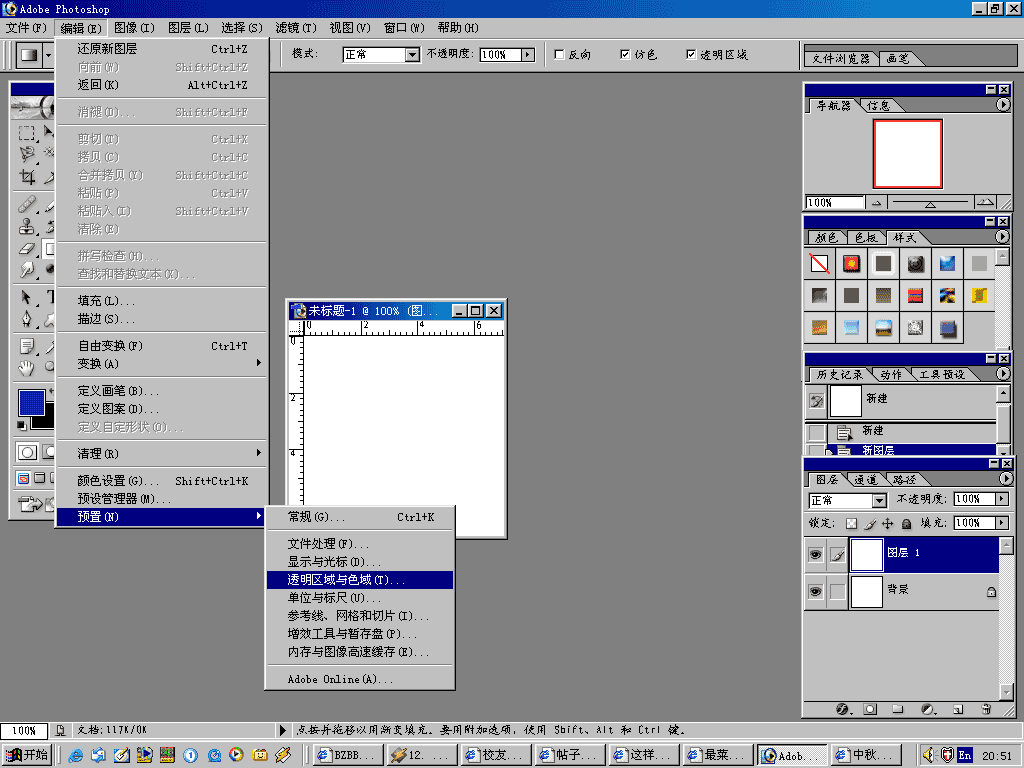The image size is (1024, 768).
Task: Click the lock all padlock icon
Action: [906, 523]
